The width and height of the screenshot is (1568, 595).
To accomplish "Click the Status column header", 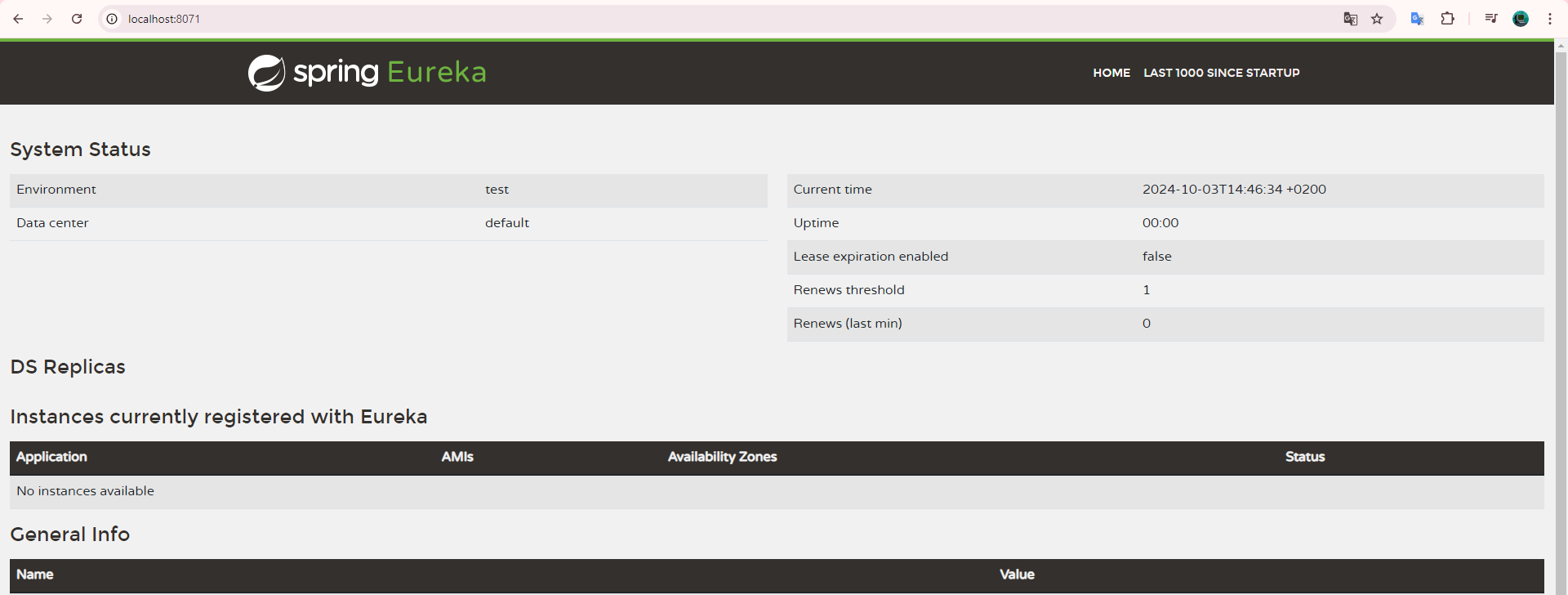I will point(1305,457).
